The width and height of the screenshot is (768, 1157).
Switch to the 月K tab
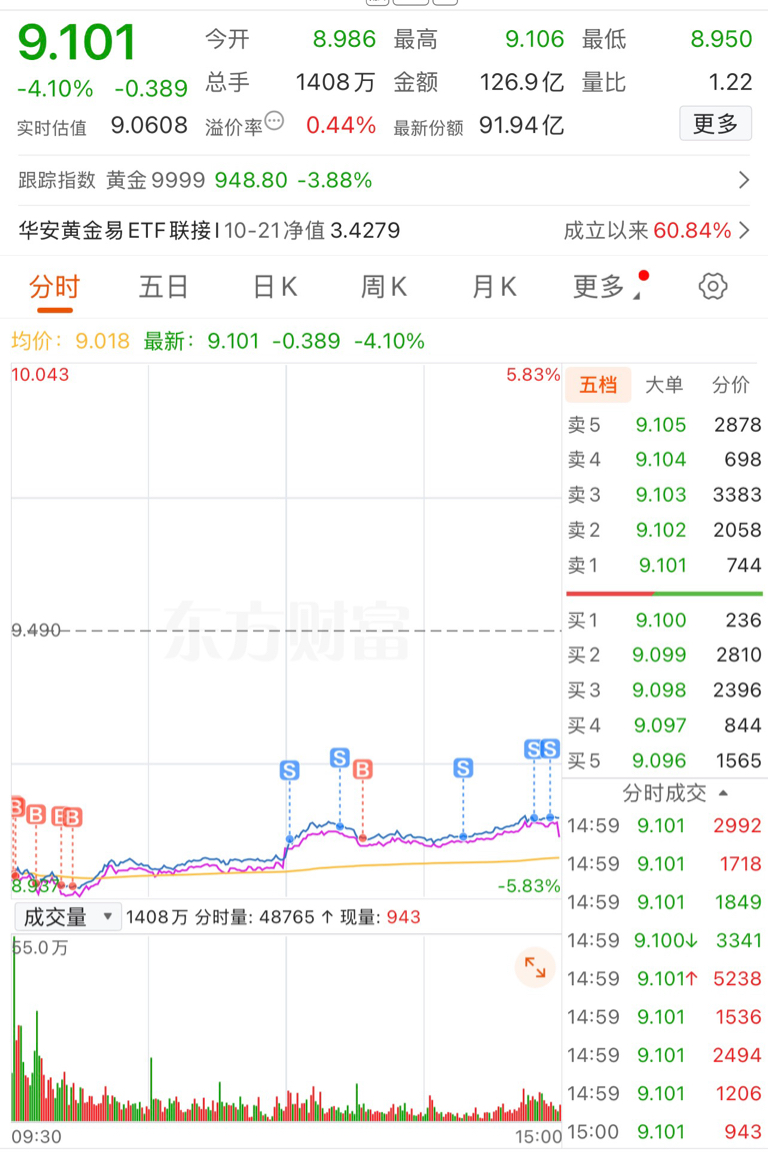tap(494, 286)
